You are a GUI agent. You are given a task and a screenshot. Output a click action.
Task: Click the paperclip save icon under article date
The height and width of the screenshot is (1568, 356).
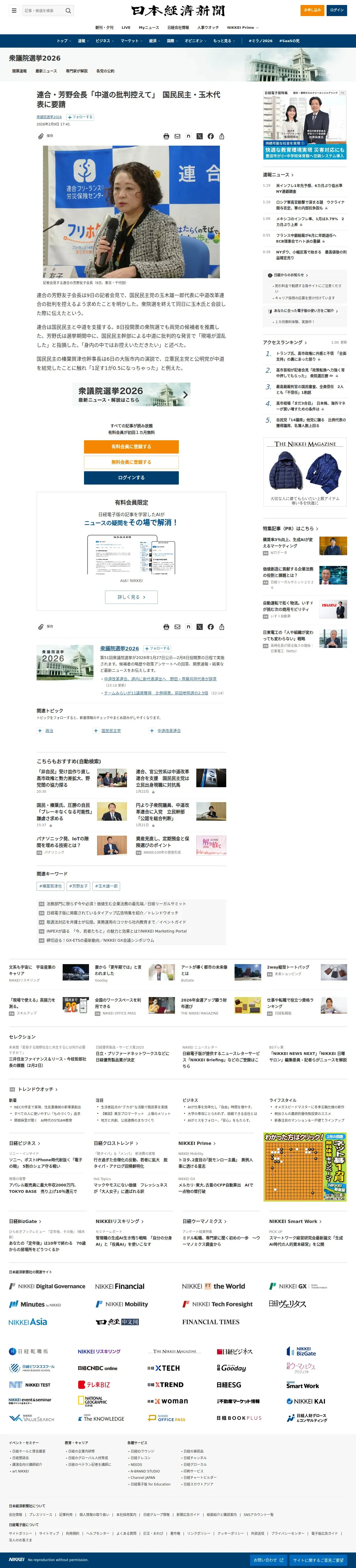tap(41, 136)
